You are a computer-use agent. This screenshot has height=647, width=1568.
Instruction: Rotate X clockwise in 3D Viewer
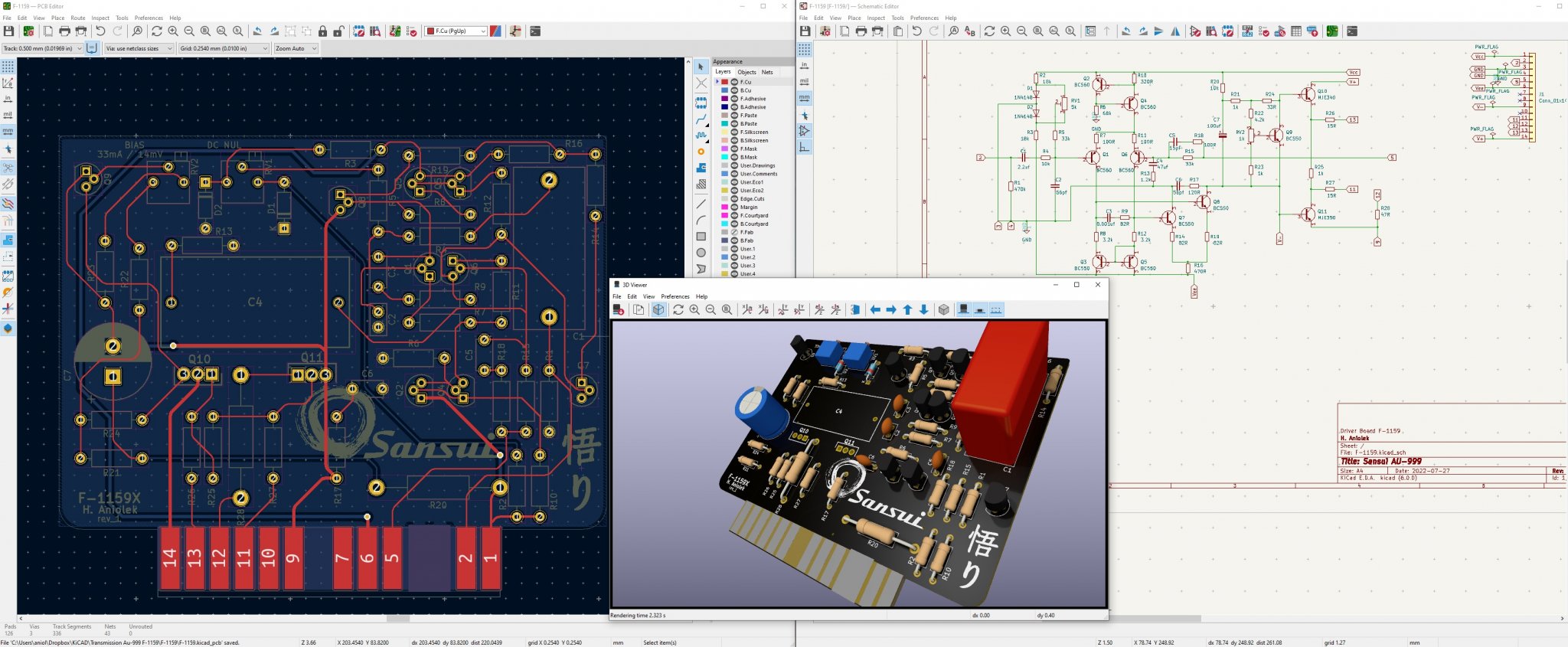click(747, 309)
